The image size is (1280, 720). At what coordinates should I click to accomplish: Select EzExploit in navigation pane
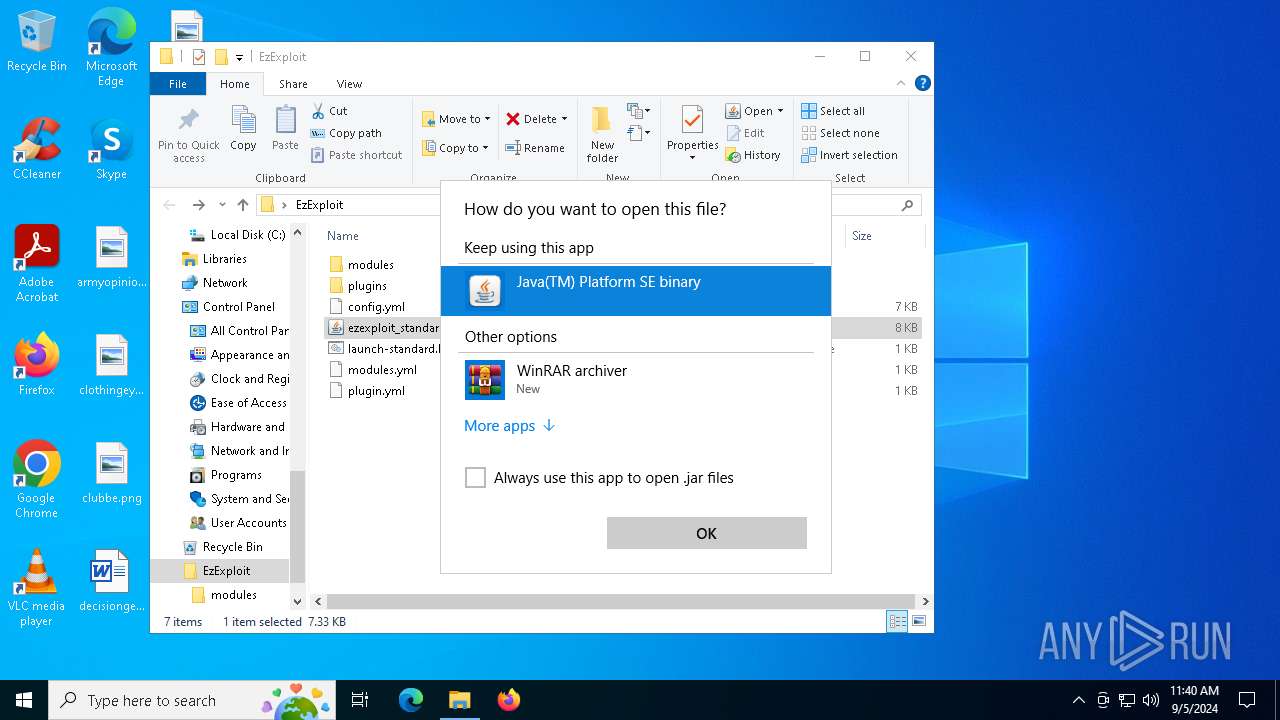tap(226, 571)
